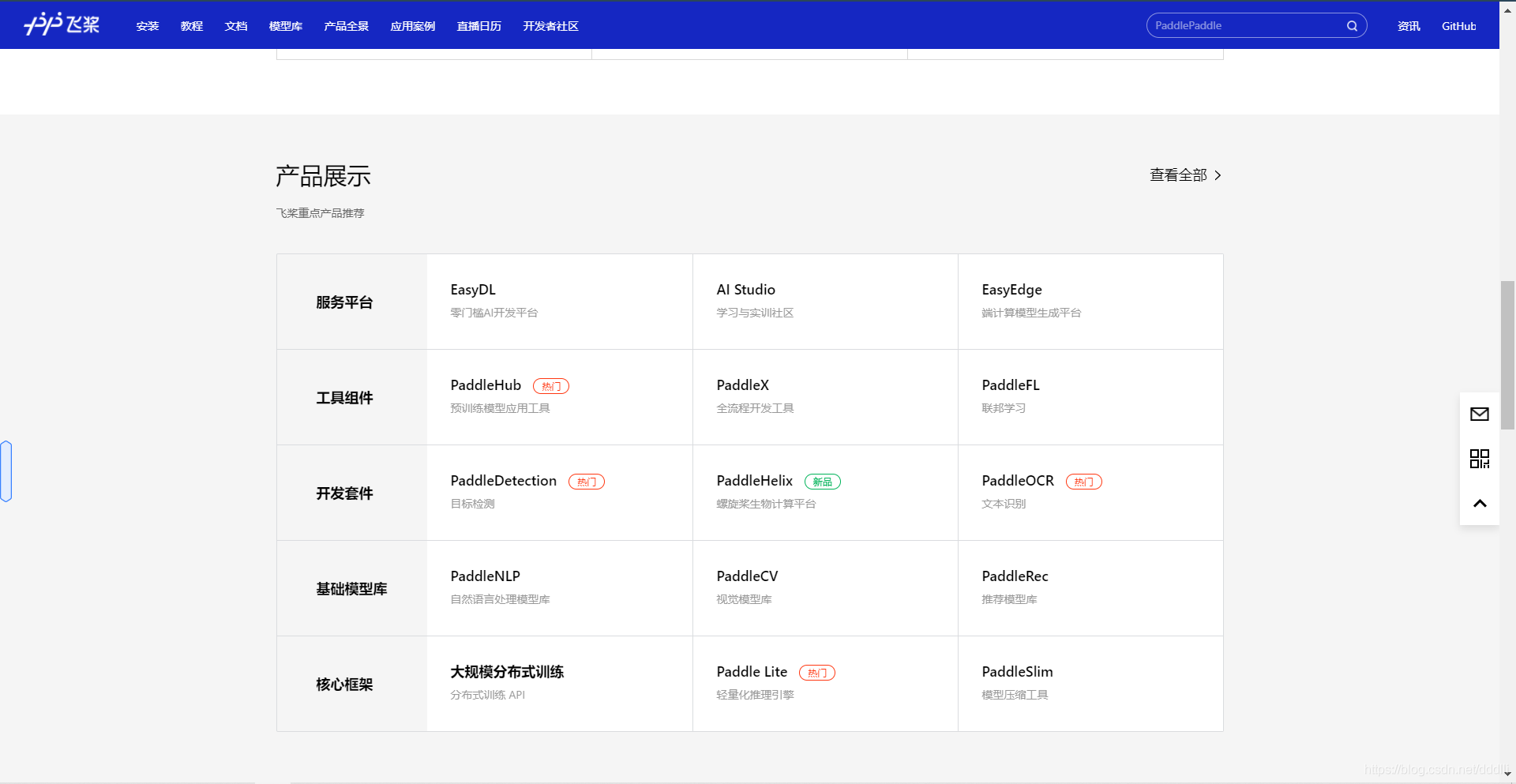Click the chevron beside 查看全部
1516x784 pixels.
tap(1218, 175)
